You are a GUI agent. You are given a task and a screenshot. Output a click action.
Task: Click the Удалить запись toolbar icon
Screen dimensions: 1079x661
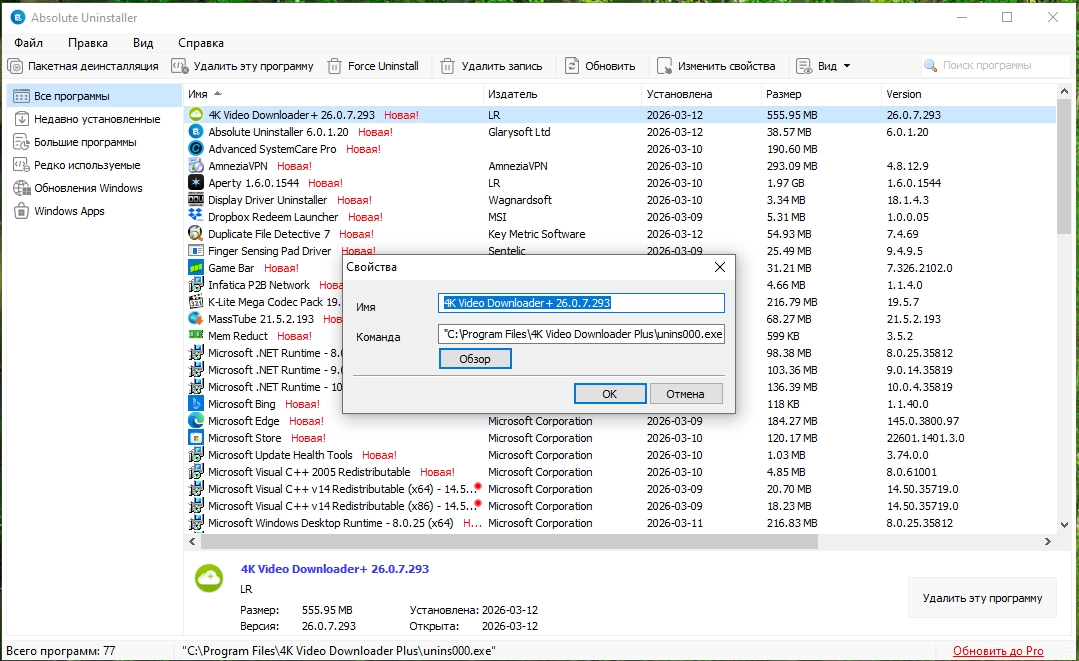click(x=447, y=66)
